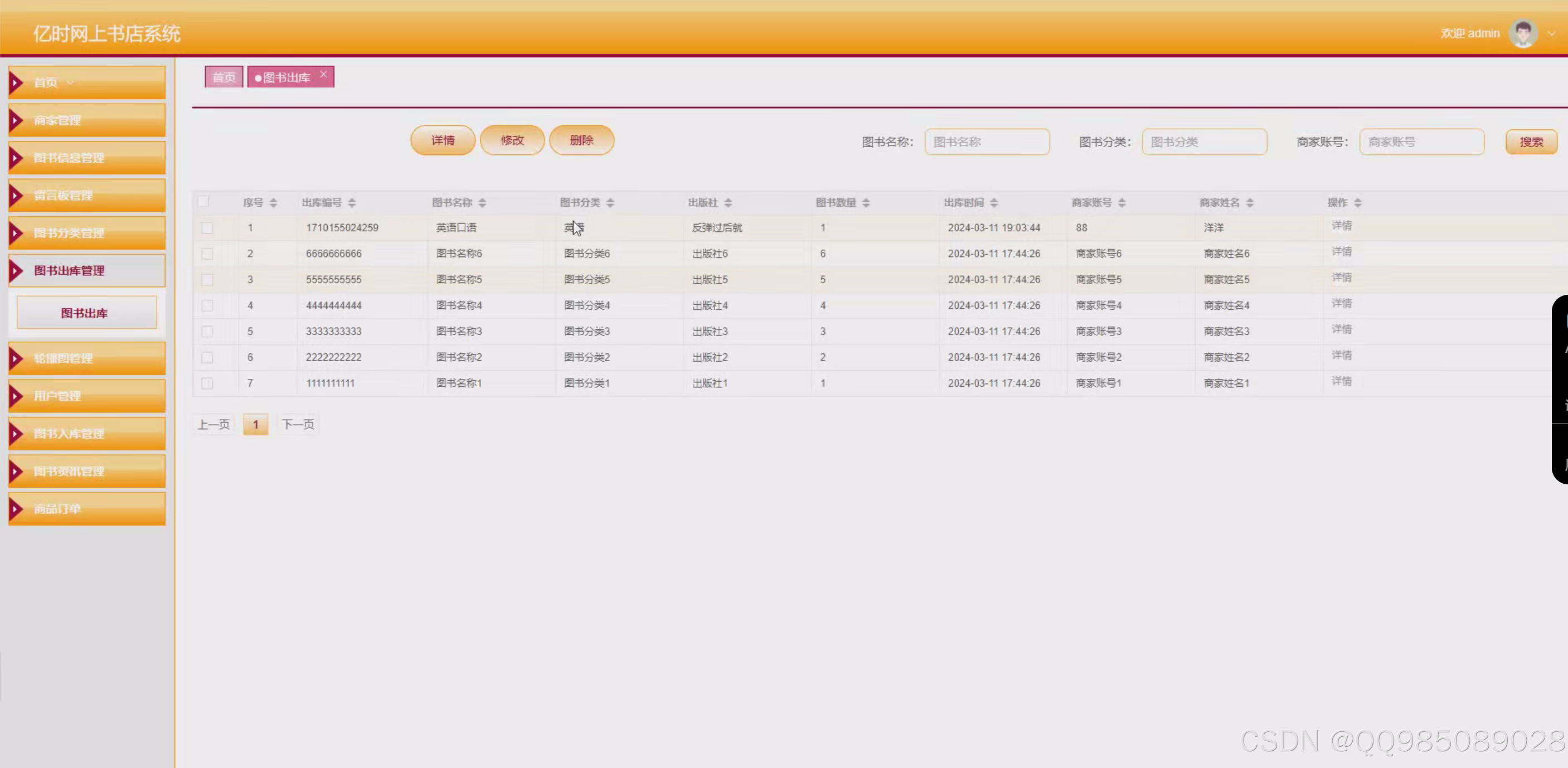
Task: Close the 图书出库 tab
Action: 324,74
